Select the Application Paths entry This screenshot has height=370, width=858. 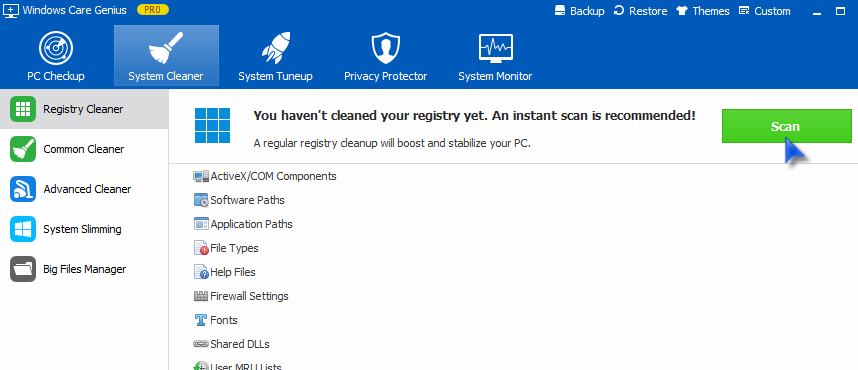tap(243, 224)
